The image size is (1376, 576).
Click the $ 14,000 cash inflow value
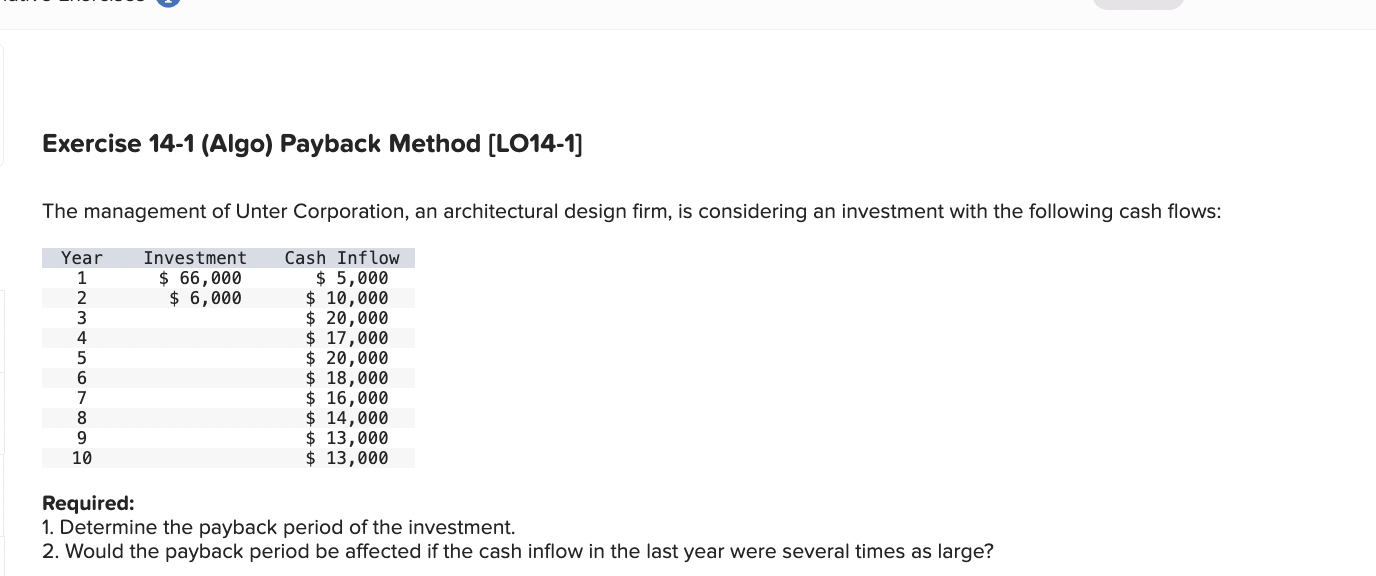click(347, 418)
